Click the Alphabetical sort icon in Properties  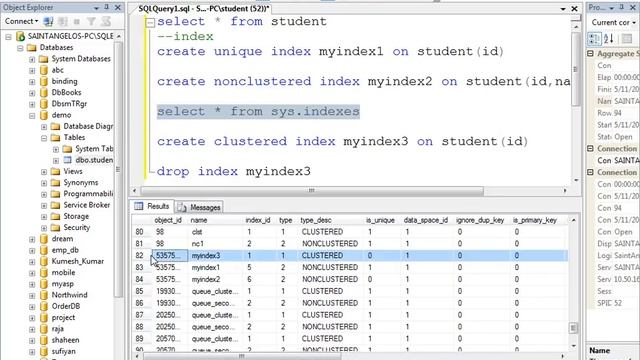click(x=609, y=39)
